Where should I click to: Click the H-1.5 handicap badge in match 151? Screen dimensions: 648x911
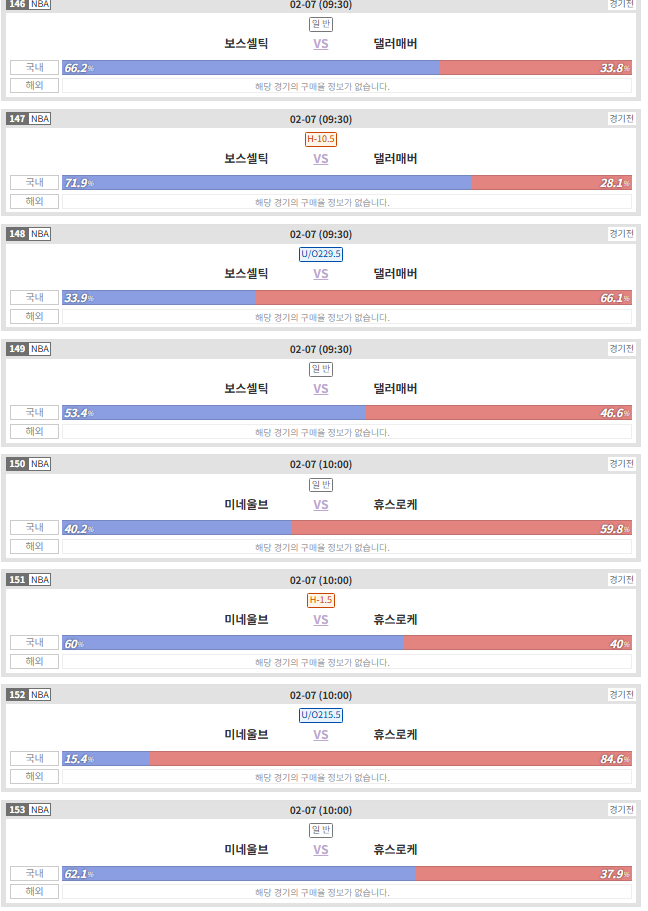[321, 600]
